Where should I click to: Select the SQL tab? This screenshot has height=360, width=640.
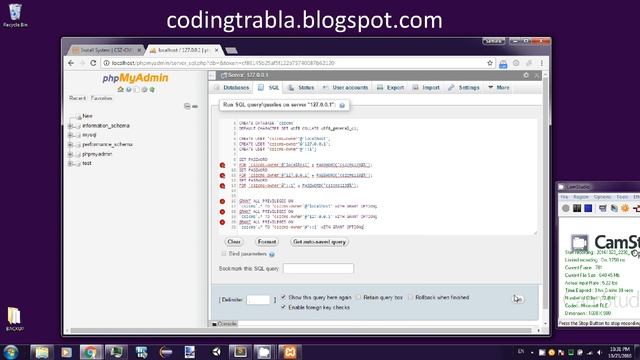pos(269,87)
